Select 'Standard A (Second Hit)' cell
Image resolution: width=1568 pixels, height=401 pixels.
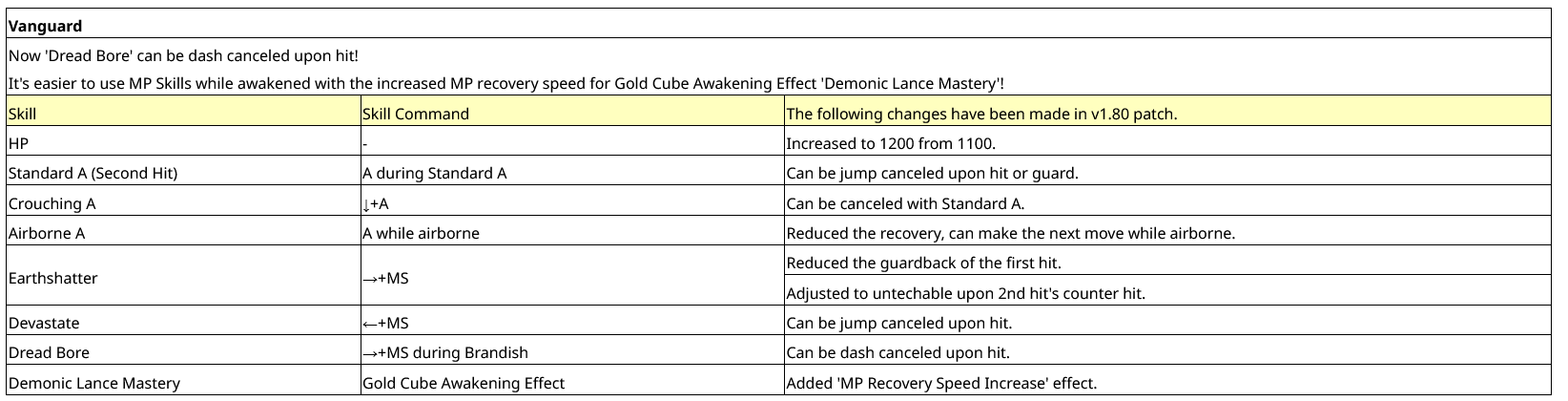pos(183,173)
